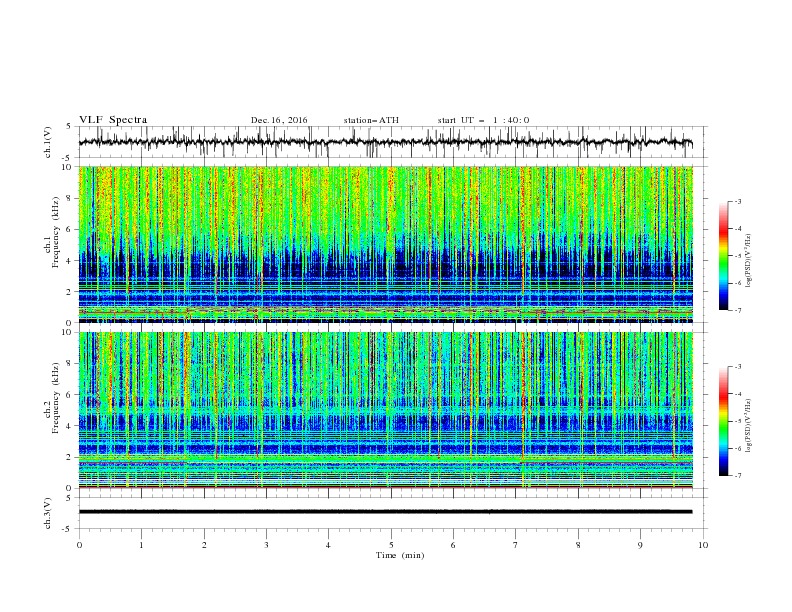Click inside the ch.2 spectrogram panel

[385, 410]
